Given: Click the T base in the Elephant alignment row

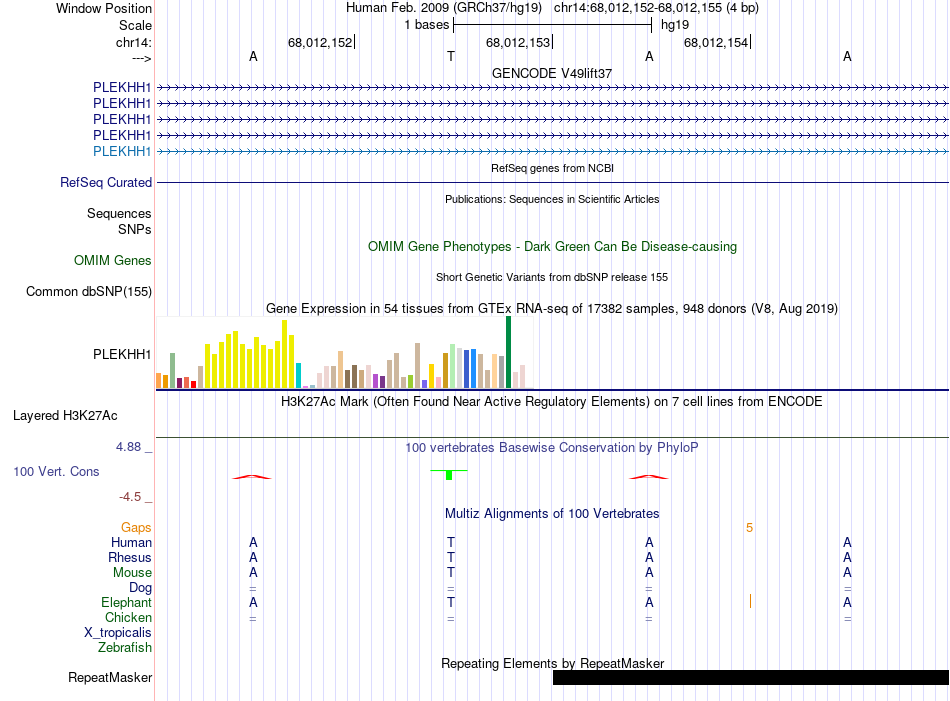Looking at the screenshot, I should [451, 602].
